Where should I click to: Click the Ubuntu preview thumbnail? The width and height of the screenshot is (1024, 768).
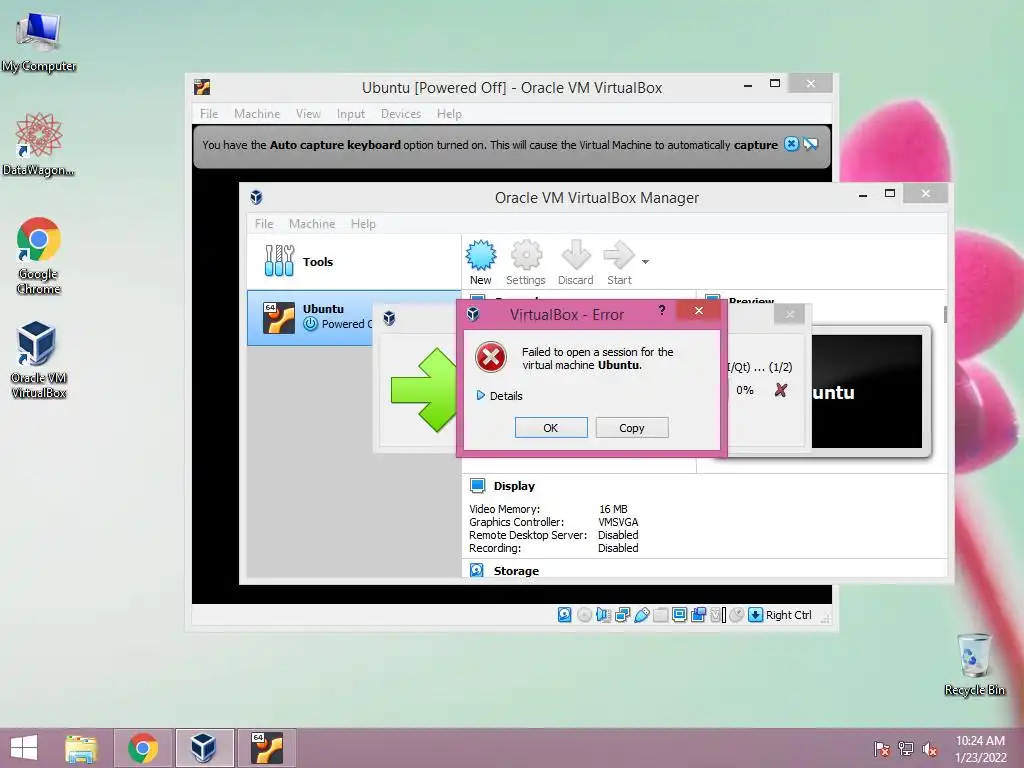click(867, 391)
